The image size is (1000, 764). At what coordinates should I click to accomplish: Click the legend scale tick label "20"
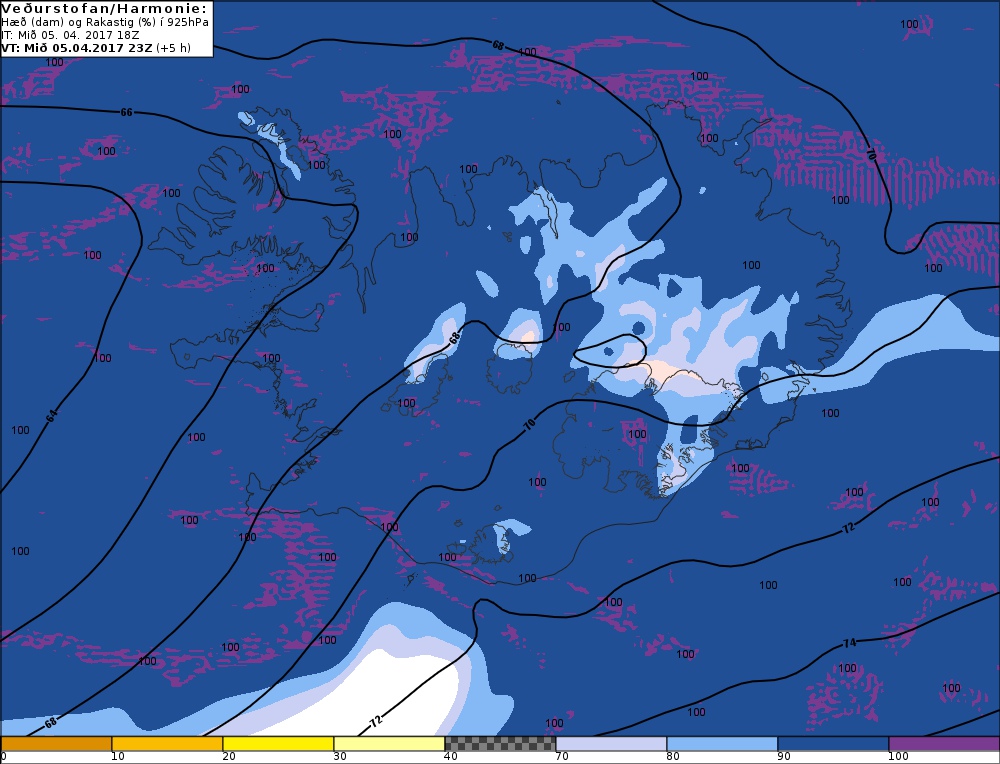point(228,757)
